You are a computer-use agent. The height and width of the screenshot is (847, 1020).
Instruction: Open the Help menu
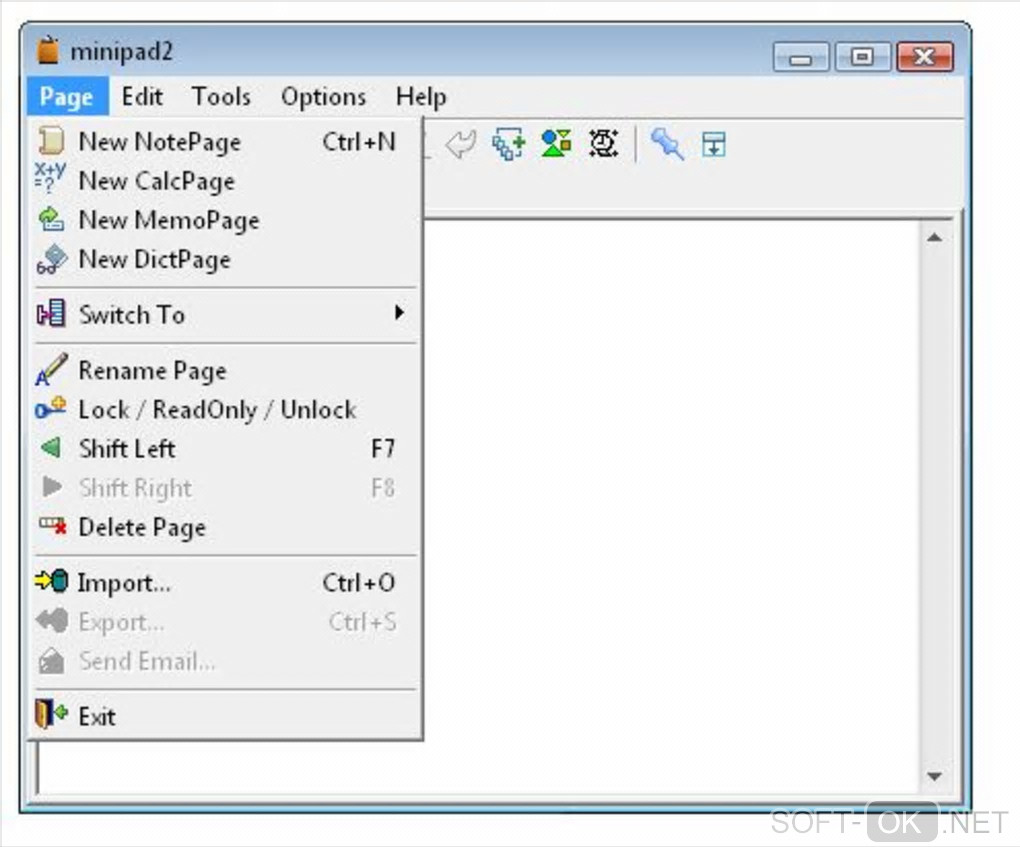coord(421,96)
